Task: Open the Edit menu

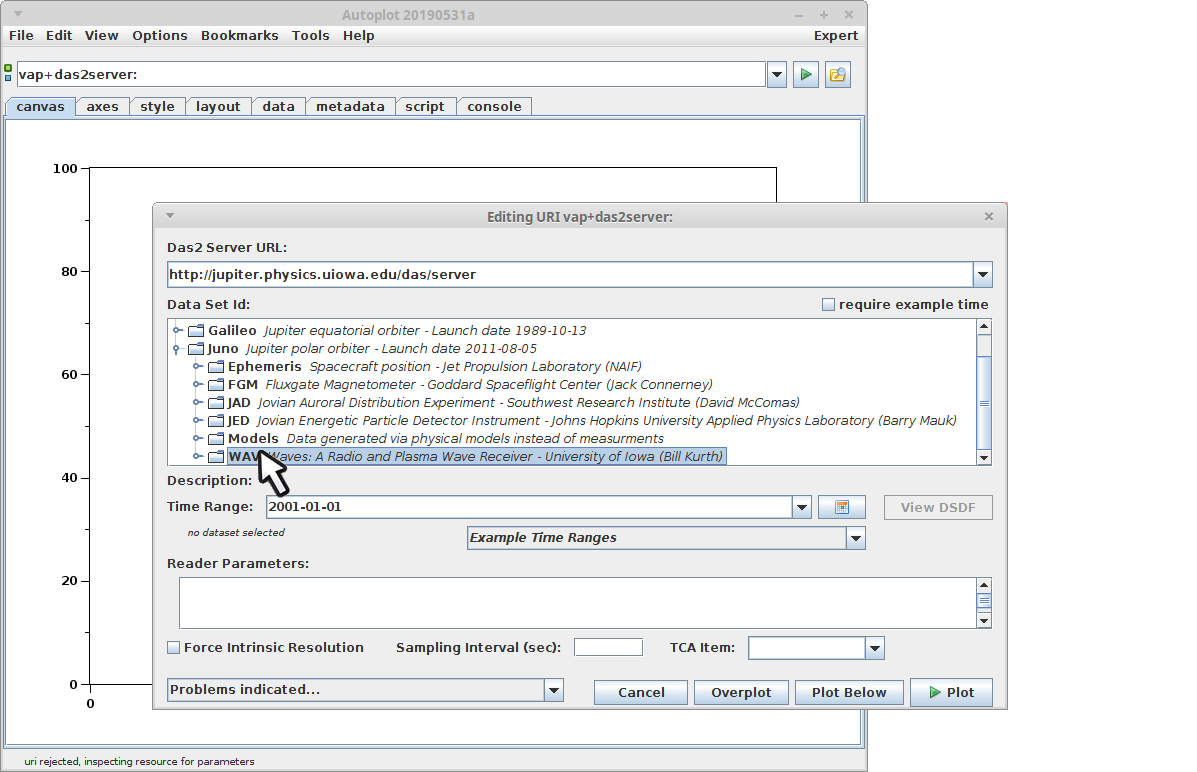Action: coord(59,36)
